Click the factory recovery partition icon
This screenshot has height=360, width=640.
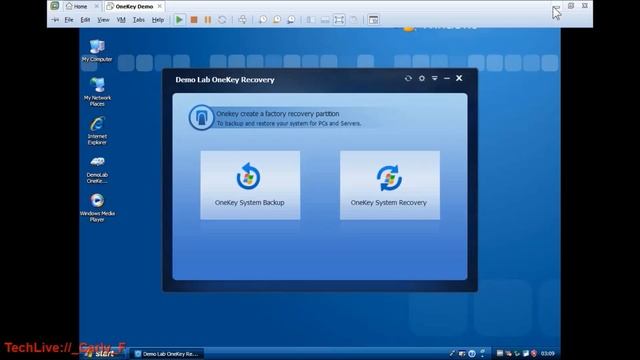201,118
